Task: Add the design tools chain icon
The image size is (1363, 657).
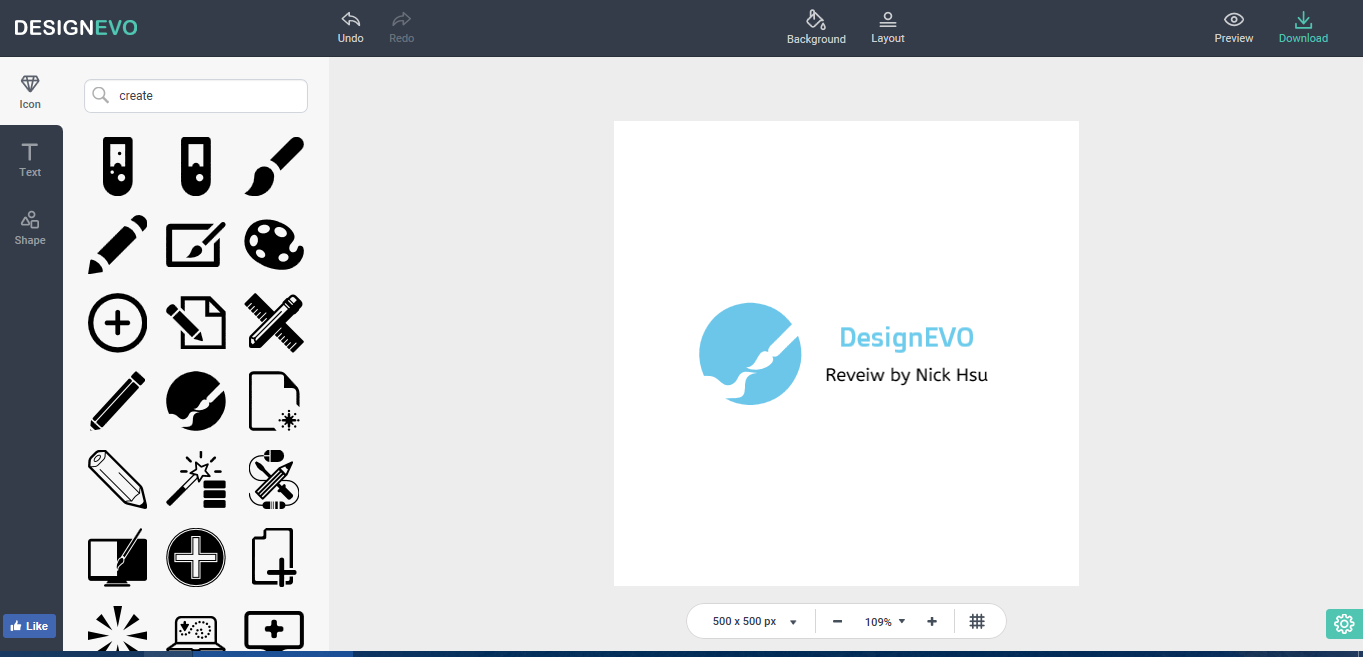Action: point(274,479)
